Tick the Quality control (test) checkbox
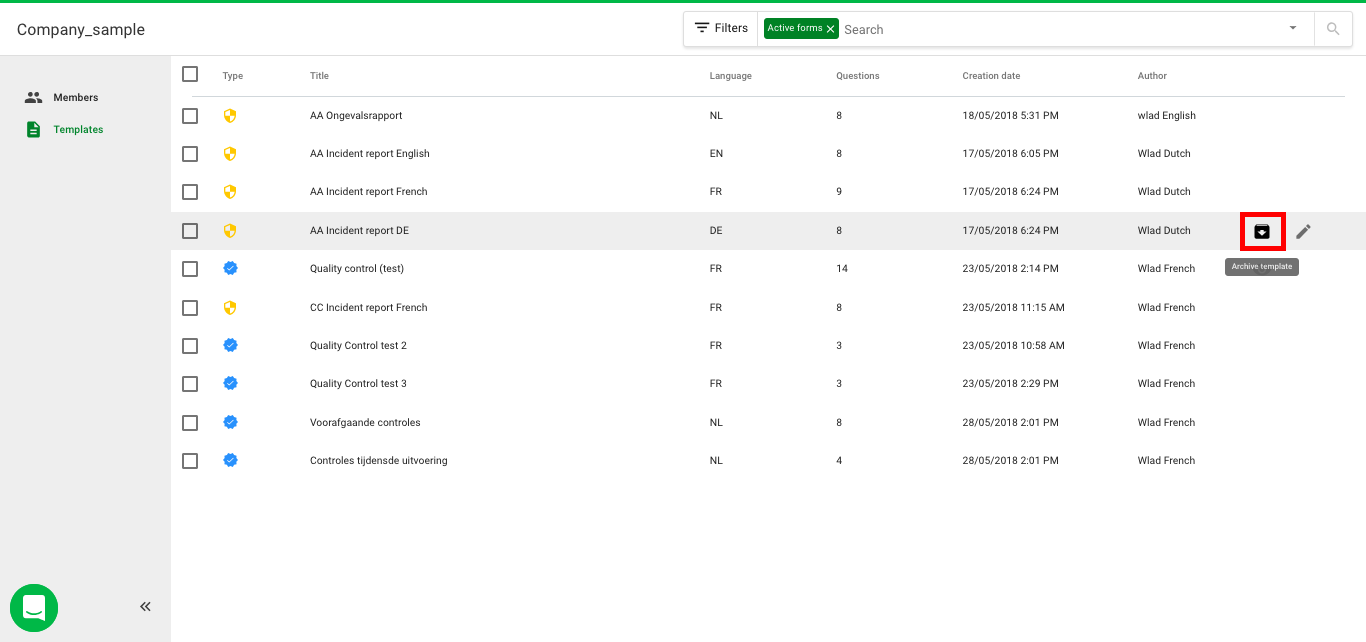 (x=190, y=269)
